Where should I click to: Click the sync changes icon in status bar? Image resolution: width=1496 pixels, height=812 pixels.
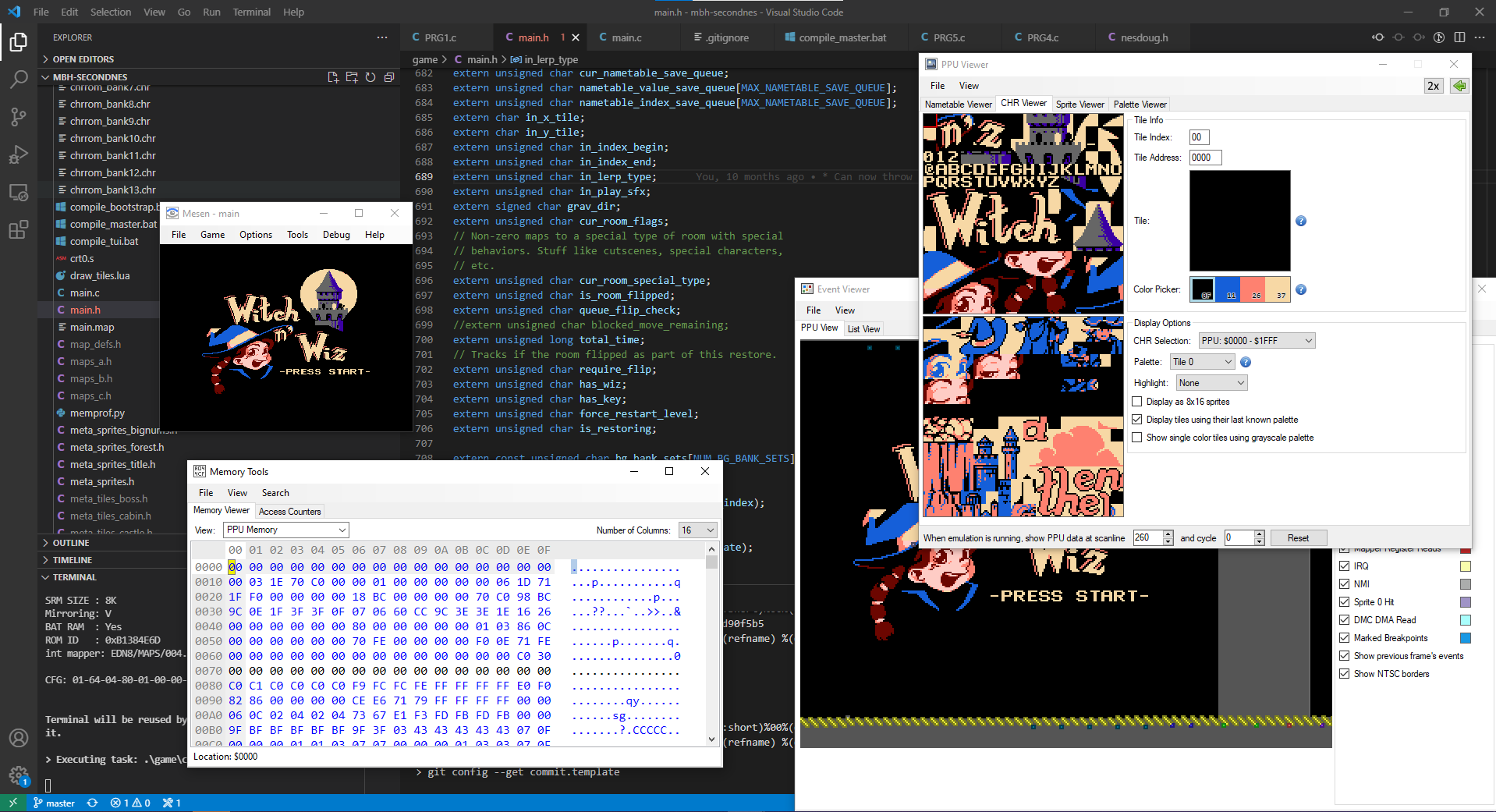pyautogui.click(x=92, y=803)
